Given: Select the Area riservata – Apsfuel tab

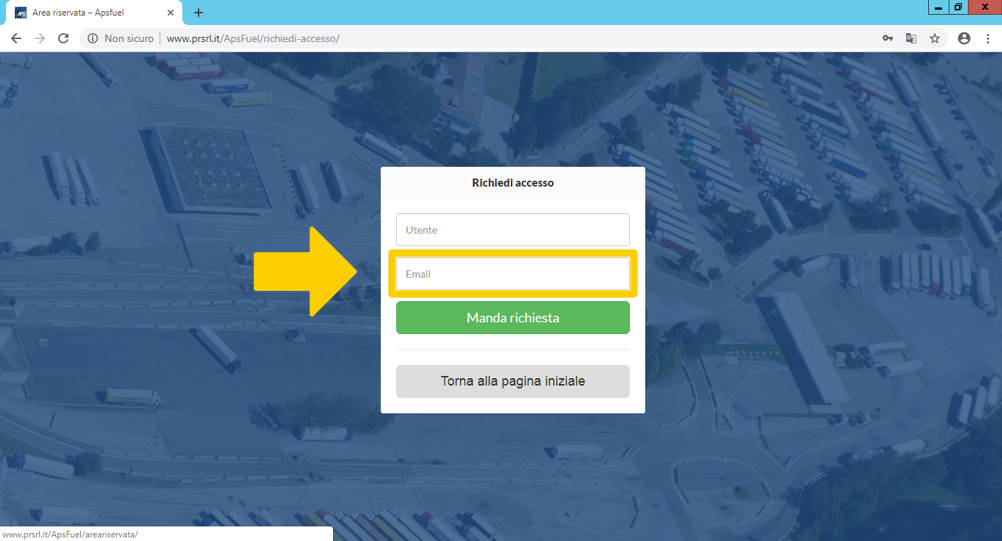Looking at the screenshot, I should (94, 13).
